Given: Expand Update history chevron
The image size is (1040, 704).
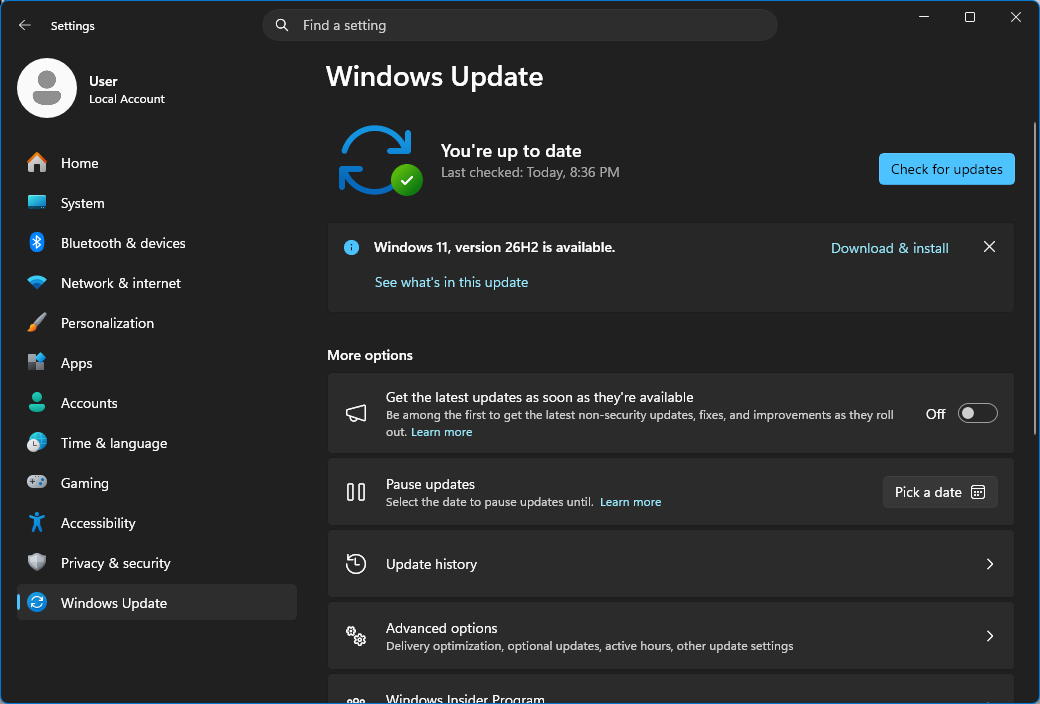Looking at the screenshot, I should pyautogui.click(x=990, y=564).
